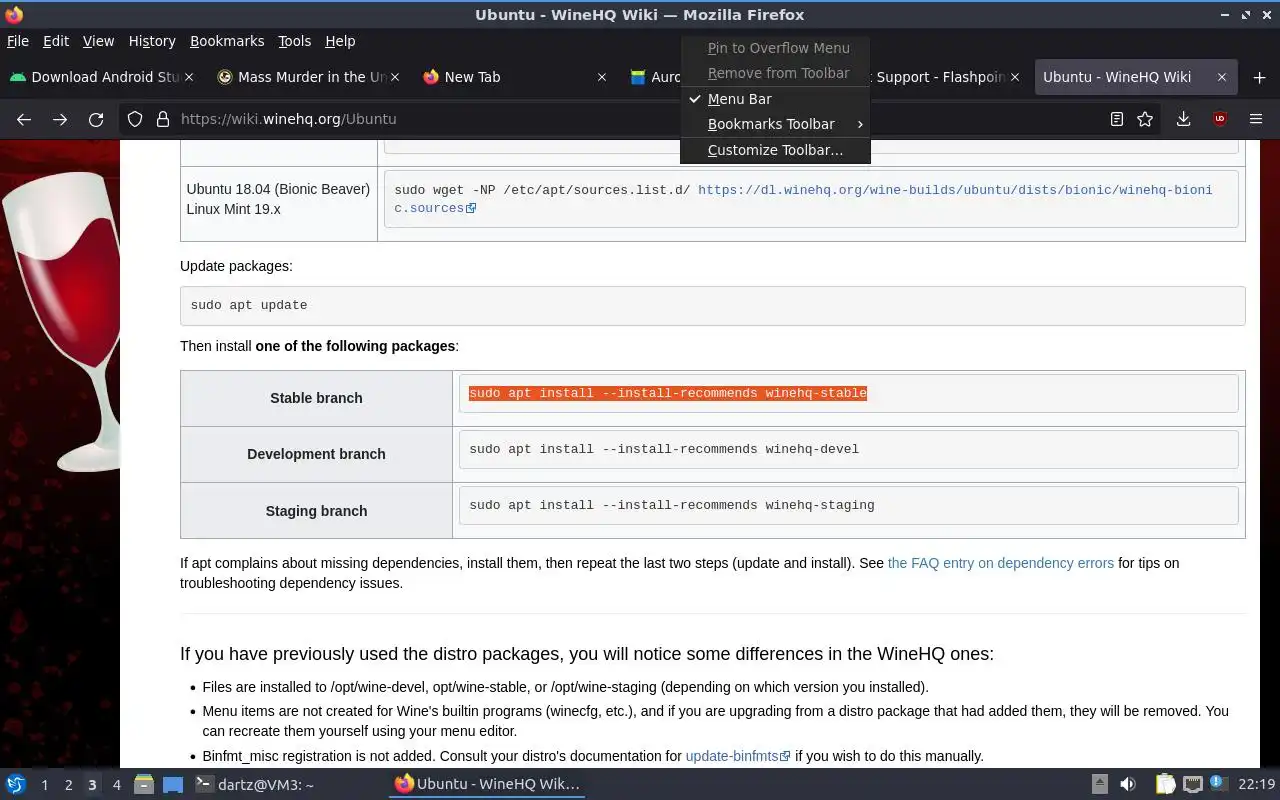Uncheck the Menu Bar option
The width and height of the screenshot is (1280, 800).
[x=775, y=99]
